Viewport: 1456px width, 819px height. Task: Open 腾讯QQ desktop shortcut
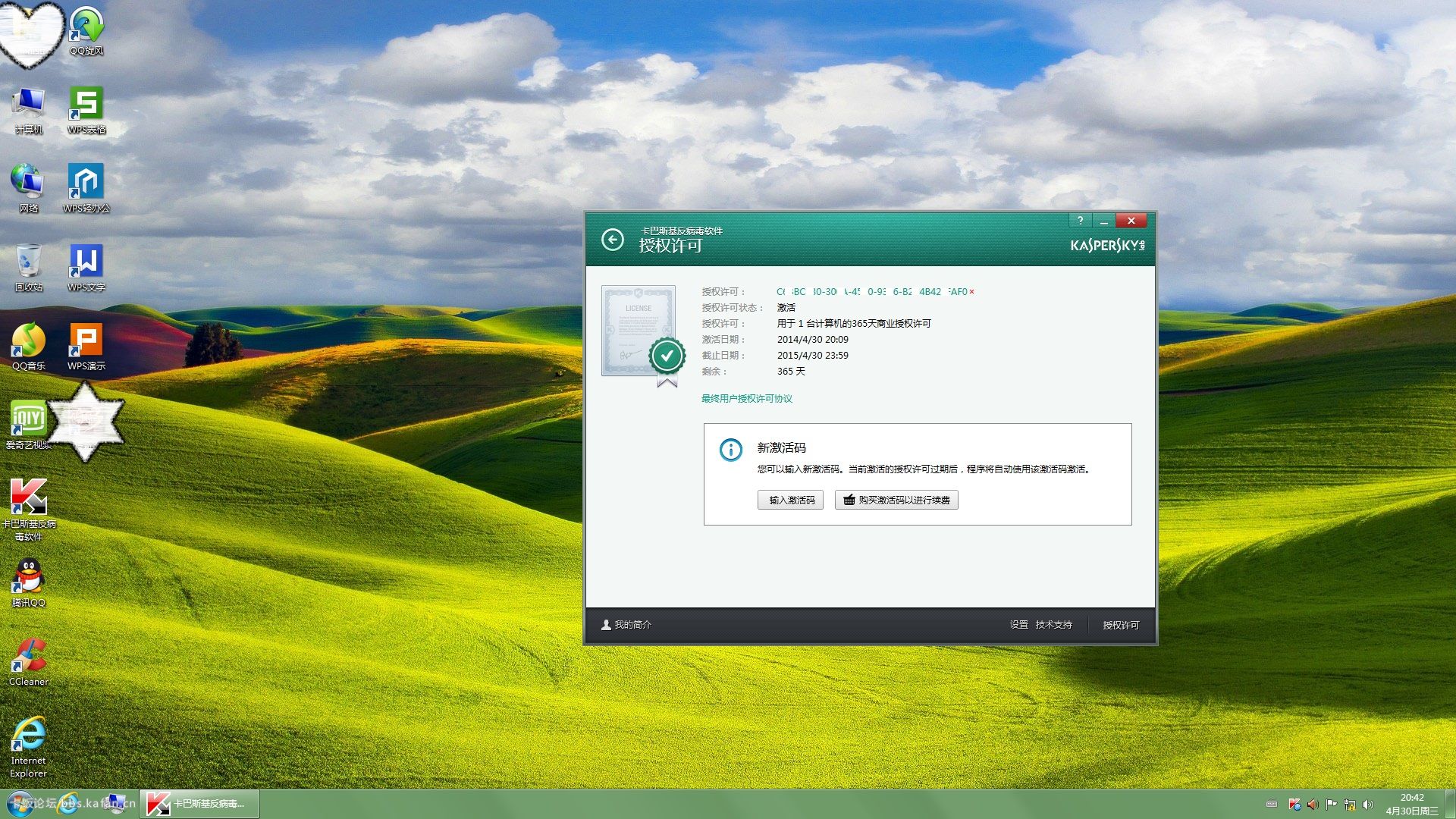click(x=29, y=582)
